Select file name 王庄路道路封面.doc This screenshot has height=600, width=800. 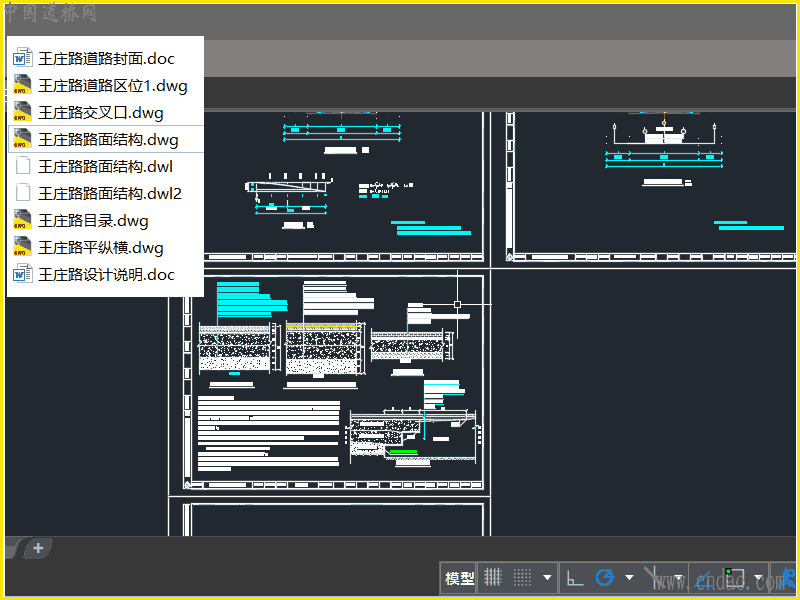[107, 59]
